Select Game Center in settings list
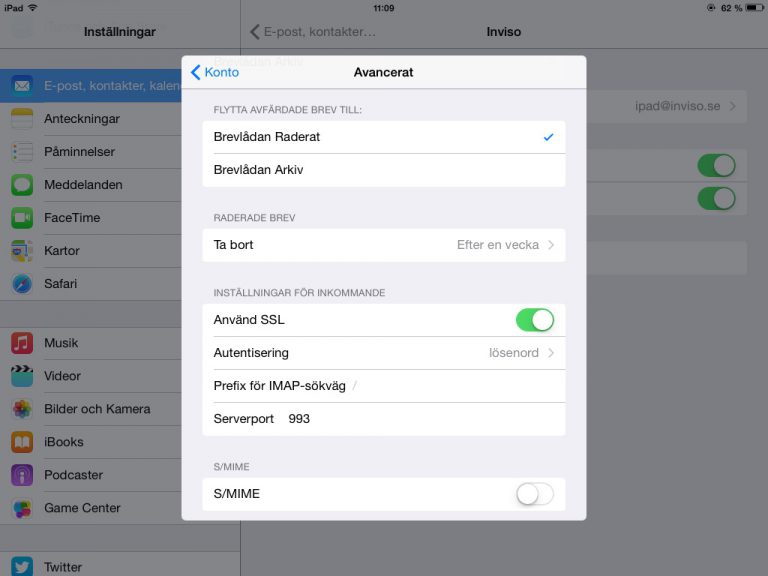Viewport: 768px width, 576px height. (x=82, y=508)
